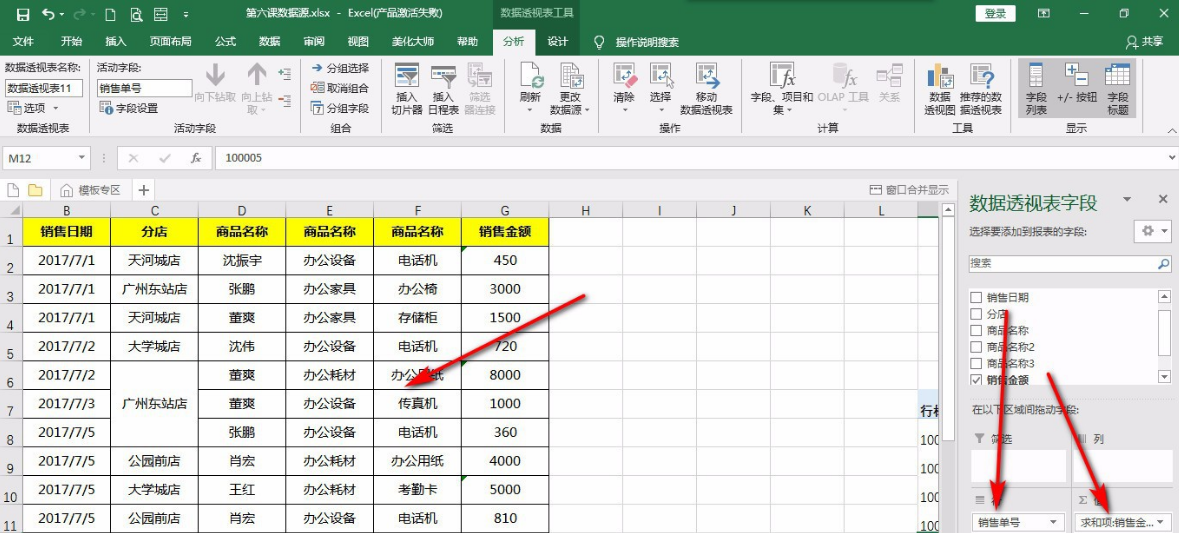Clear the pivot table (清除)
The width and height of the screenshot is (1179, 533).
click(x=624, y=89)
